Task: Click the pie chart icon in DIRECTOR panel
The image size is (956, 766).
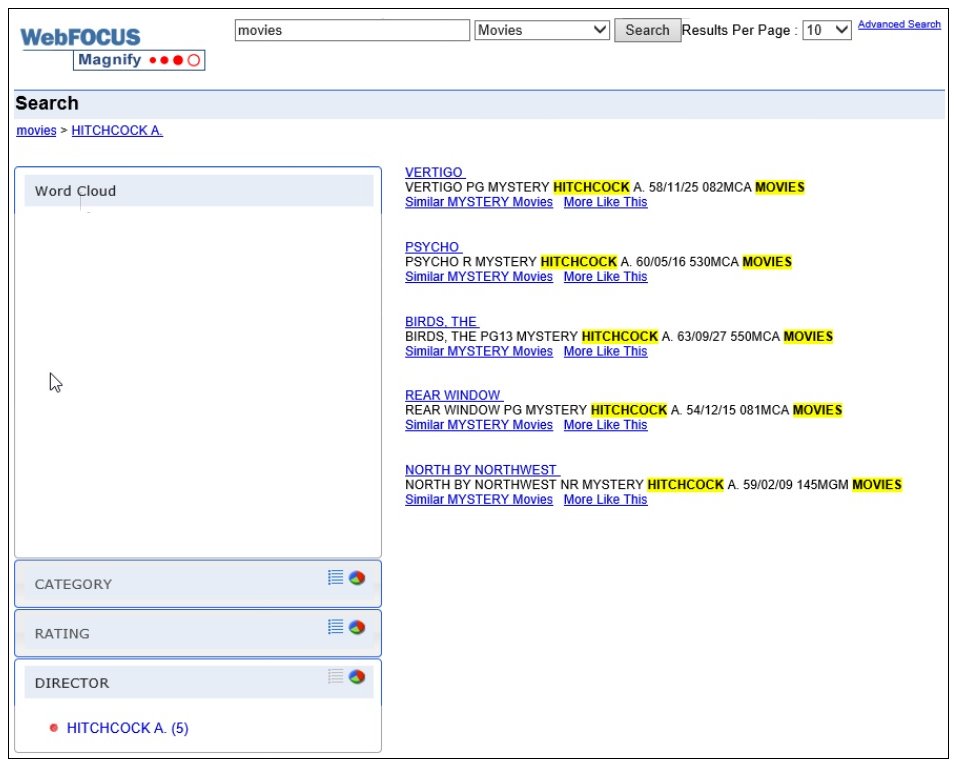Action: [x=357, y=677]
